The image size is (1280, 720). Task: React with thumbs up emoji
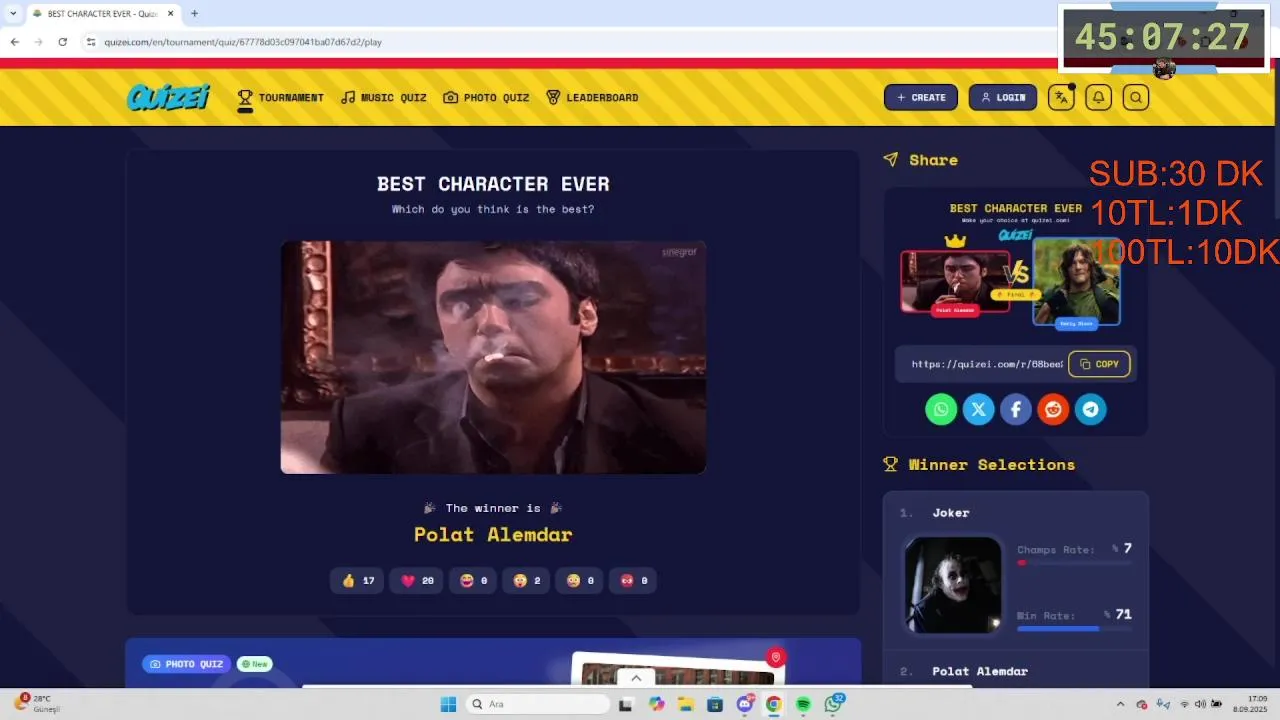(357, 580)
